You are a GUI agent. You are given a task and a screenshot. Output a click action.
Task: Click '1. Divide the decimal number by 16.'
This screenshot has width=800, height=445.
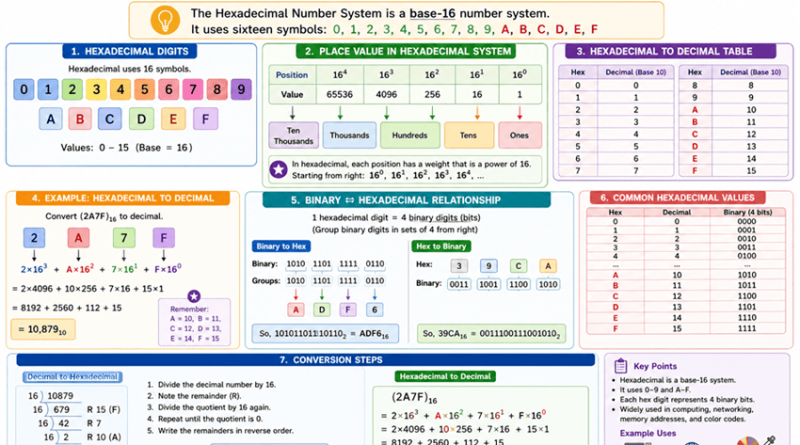point(211,384)
